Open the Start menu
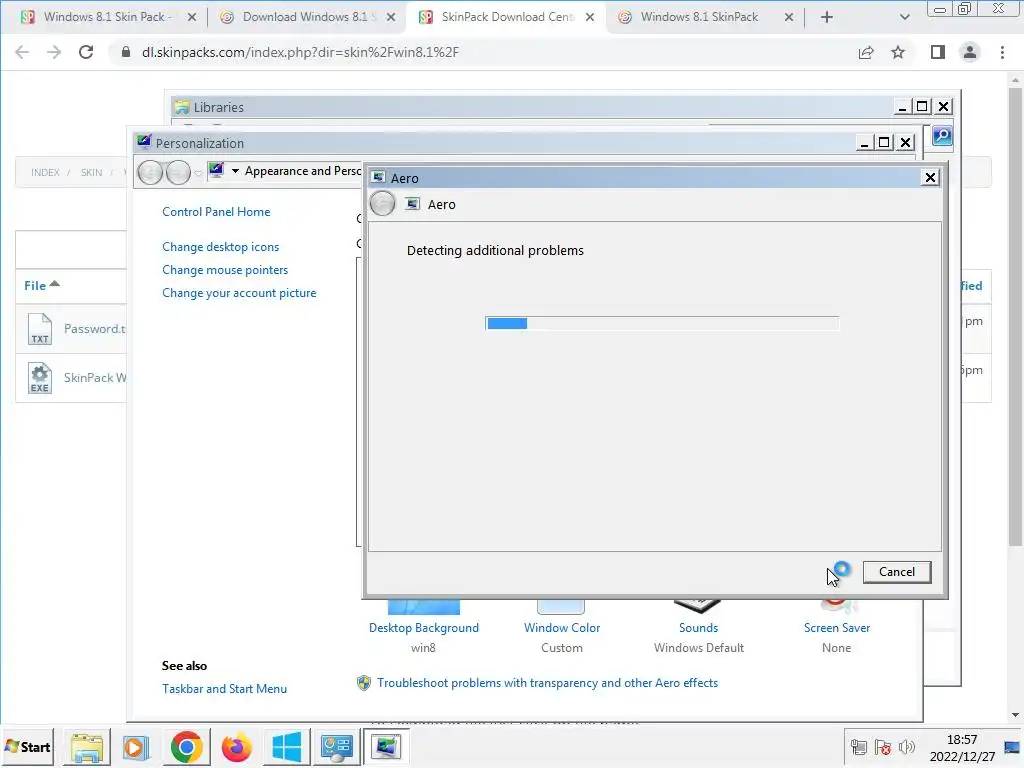The width and height of the screenshot is (1024, 768). (x=27, y=747)
